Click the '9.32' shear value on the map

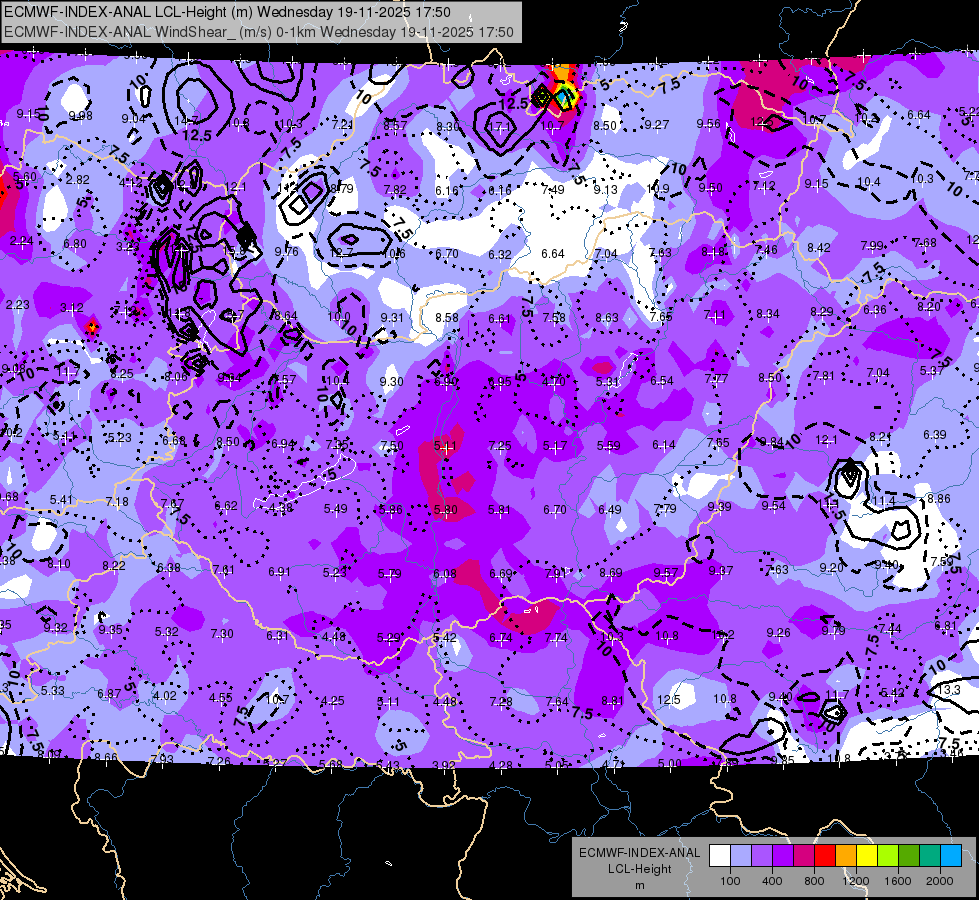click(56, 627)
